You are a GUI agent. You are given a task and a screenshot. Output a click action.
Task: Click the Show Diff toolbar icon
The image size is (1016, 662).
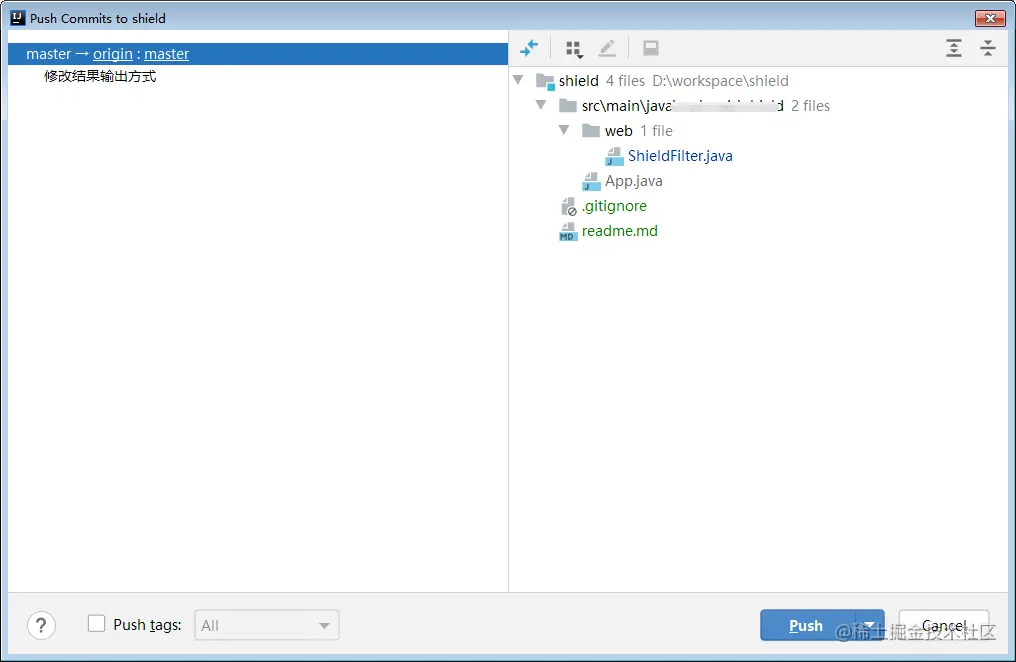[529, 48]
